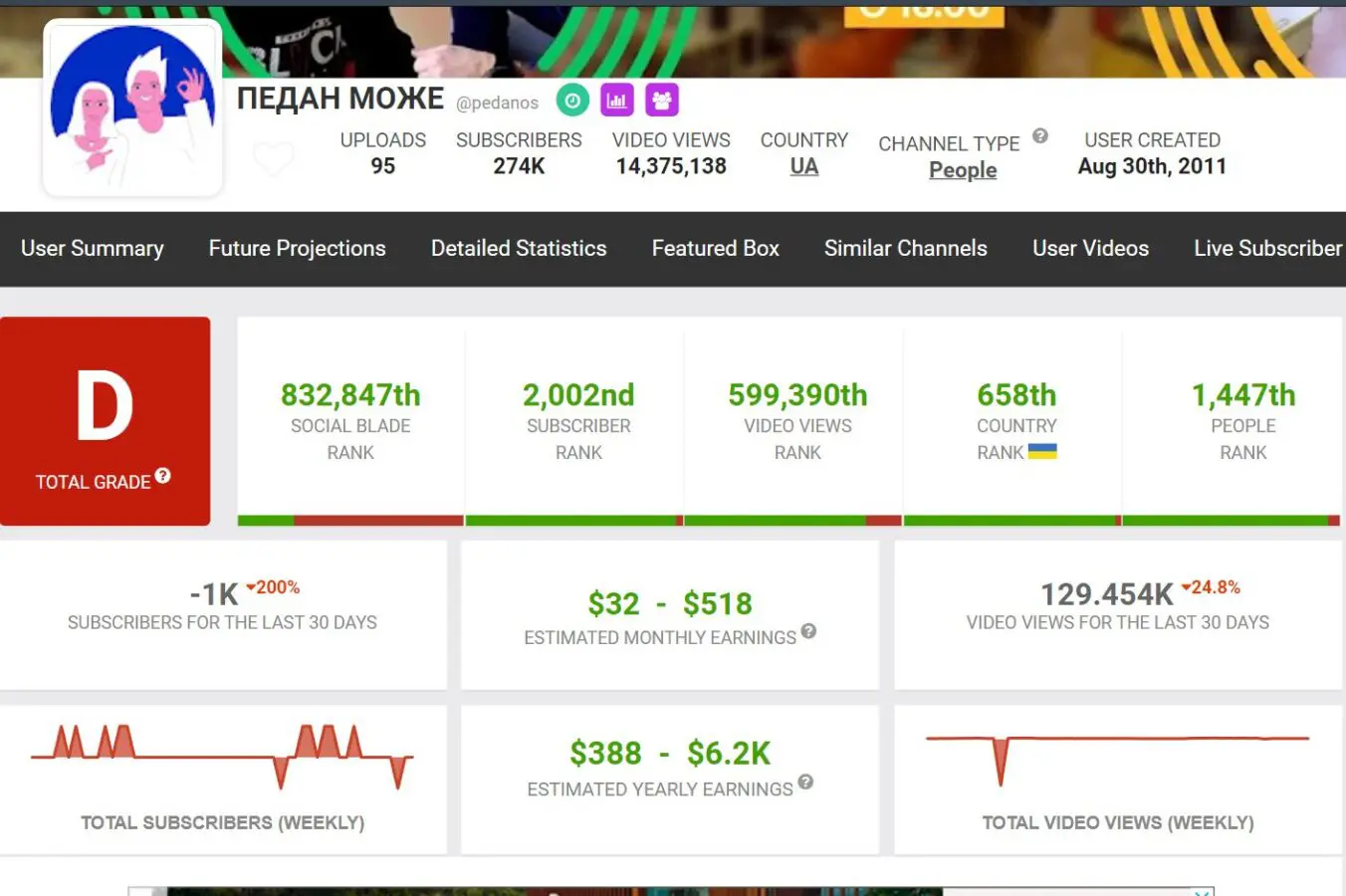Image resolution: width=1346 pixels, height=896 pixels.
Task: Click the @pedanos handle text
Action: (x=497, y=103)
